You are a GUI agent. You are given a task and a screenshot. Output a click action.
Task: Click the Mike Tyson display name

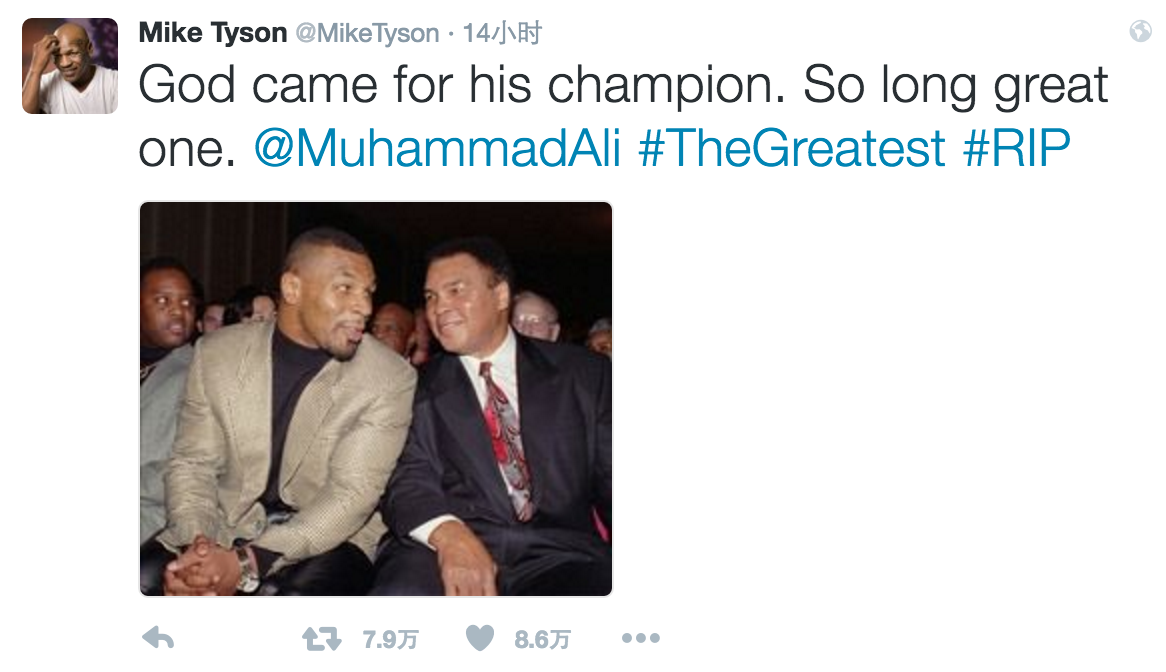click(212, 33)
